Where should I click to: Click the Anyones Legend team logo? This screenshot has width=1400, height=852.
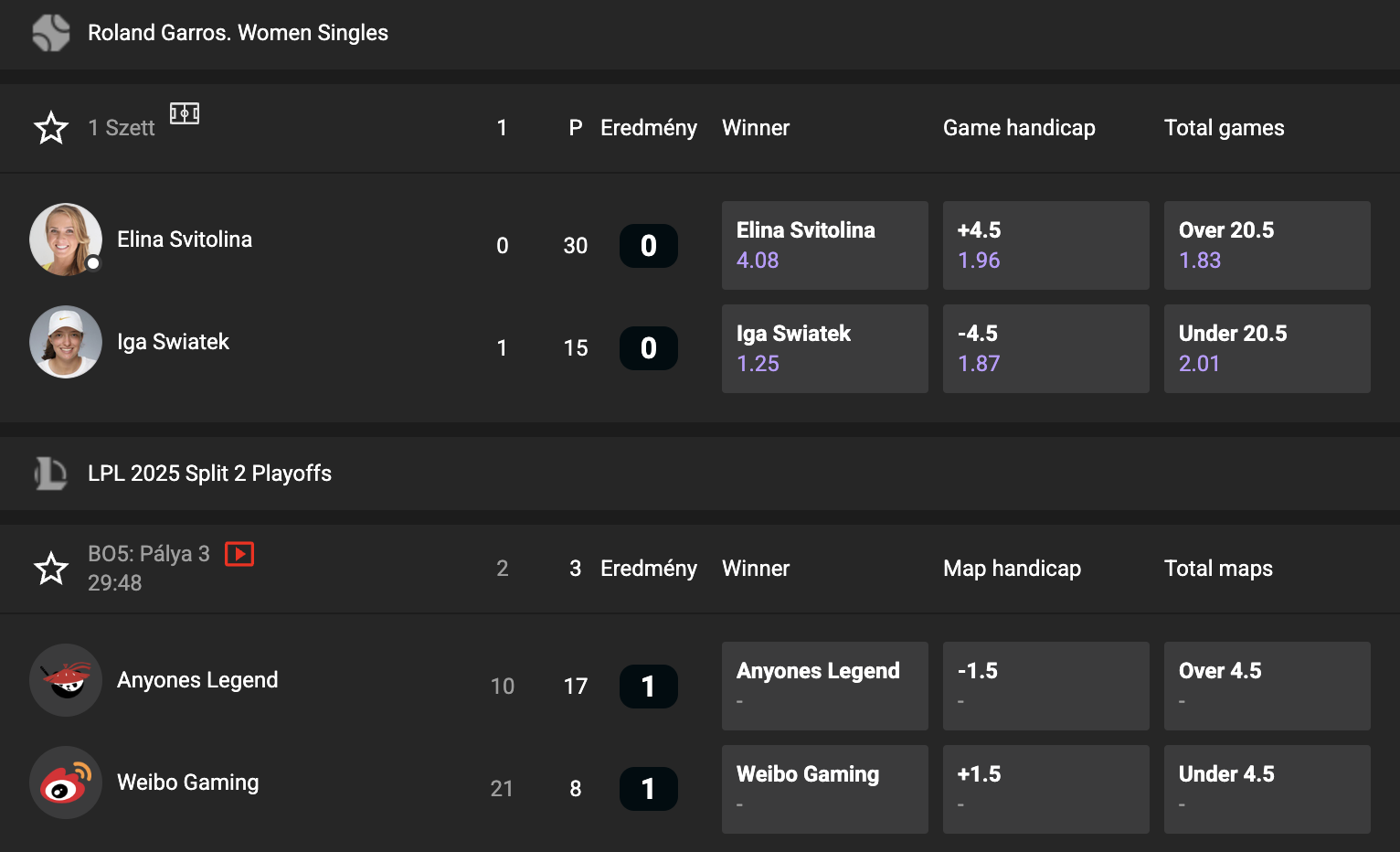[x=66, y=680]
